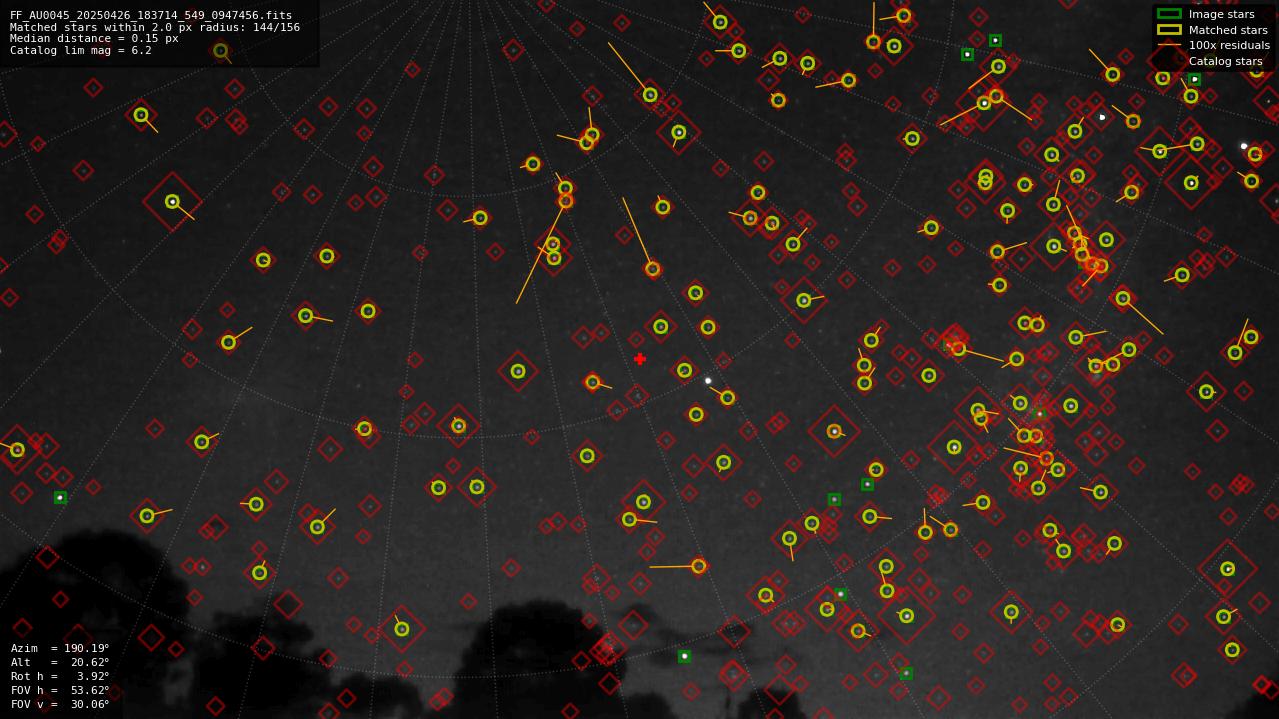Click the 'Rot h = 3.92°' readout
1279x719 pixels.
(60, 676)
